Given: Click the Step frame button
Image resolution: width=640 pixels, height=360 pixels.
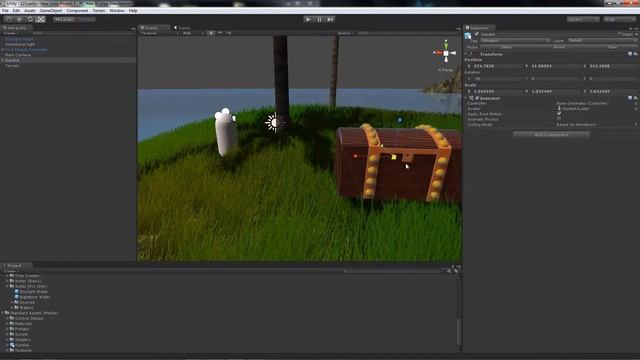Looking at the screenshot, I should [330, 19].
